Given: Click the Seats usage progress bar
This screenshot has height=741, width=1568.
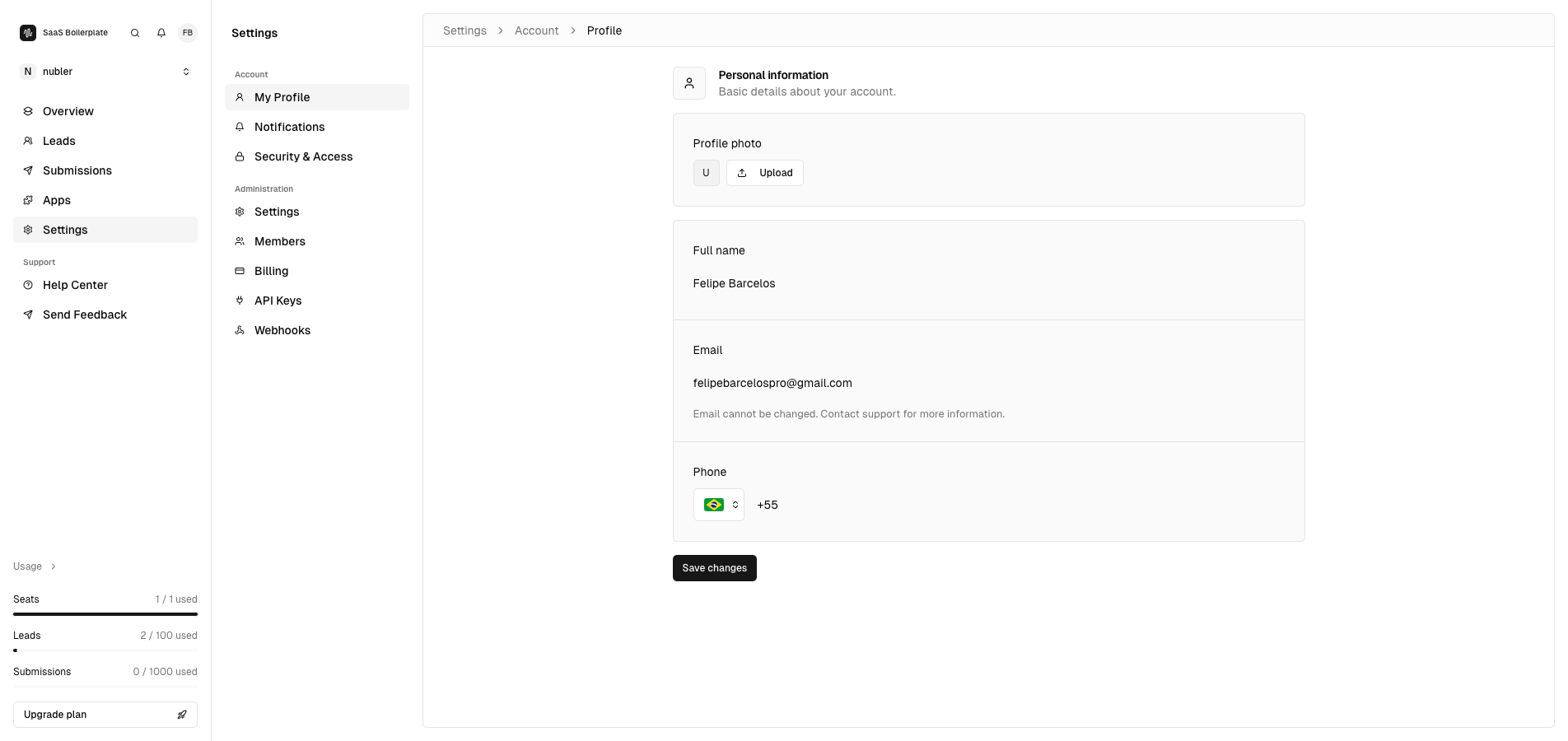Looking at the screenshot, I should click(x=105, y=613).
